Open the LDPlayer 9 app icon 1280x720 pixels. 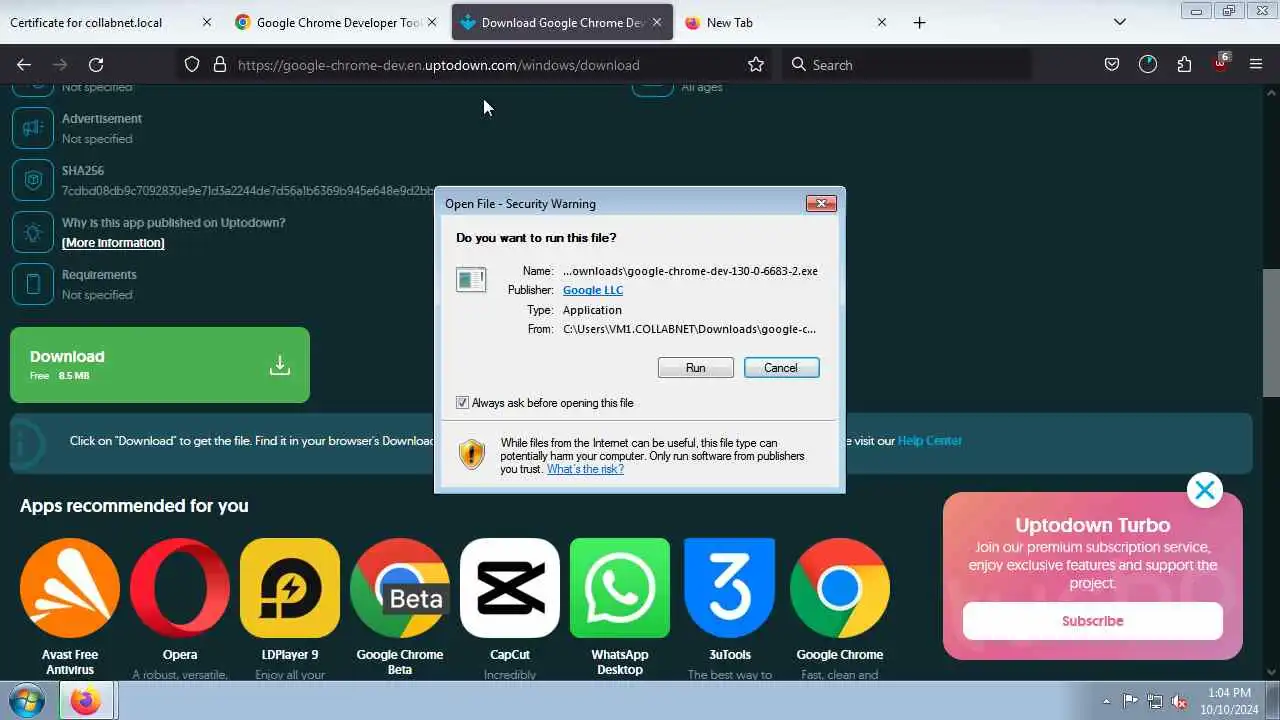[x=290, y=588]
